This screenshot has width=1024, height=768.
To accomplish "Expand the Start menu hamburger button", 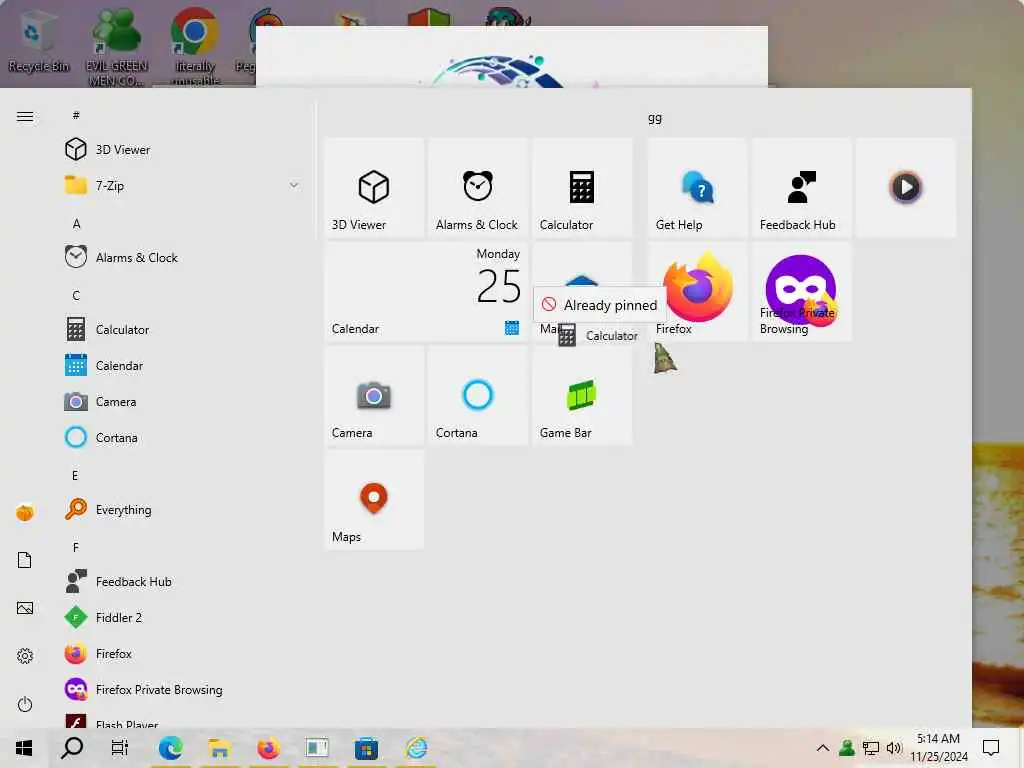I will click(25, 116).
